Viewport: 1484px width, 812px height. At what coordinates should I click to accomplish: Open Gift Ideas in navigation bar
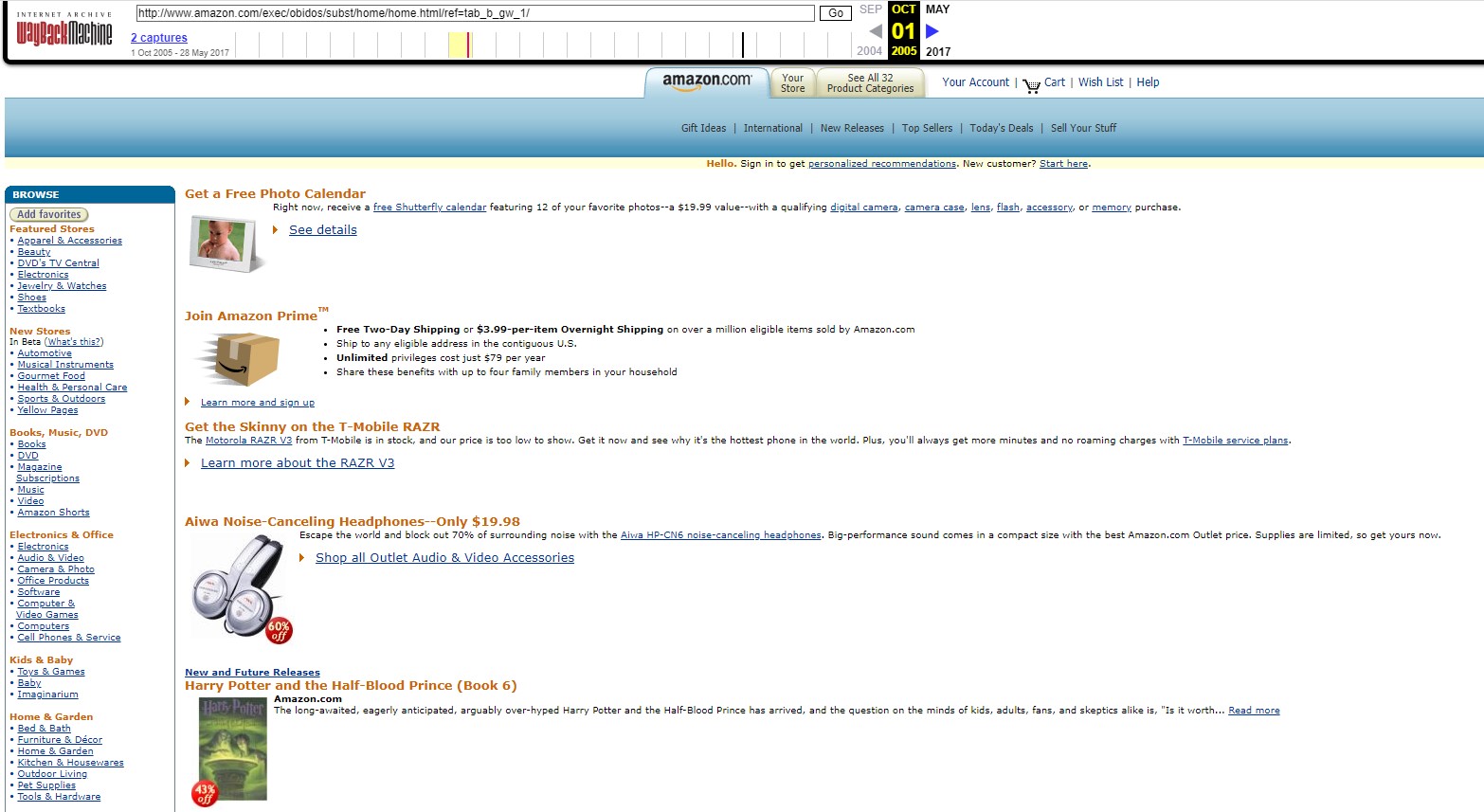703,128
